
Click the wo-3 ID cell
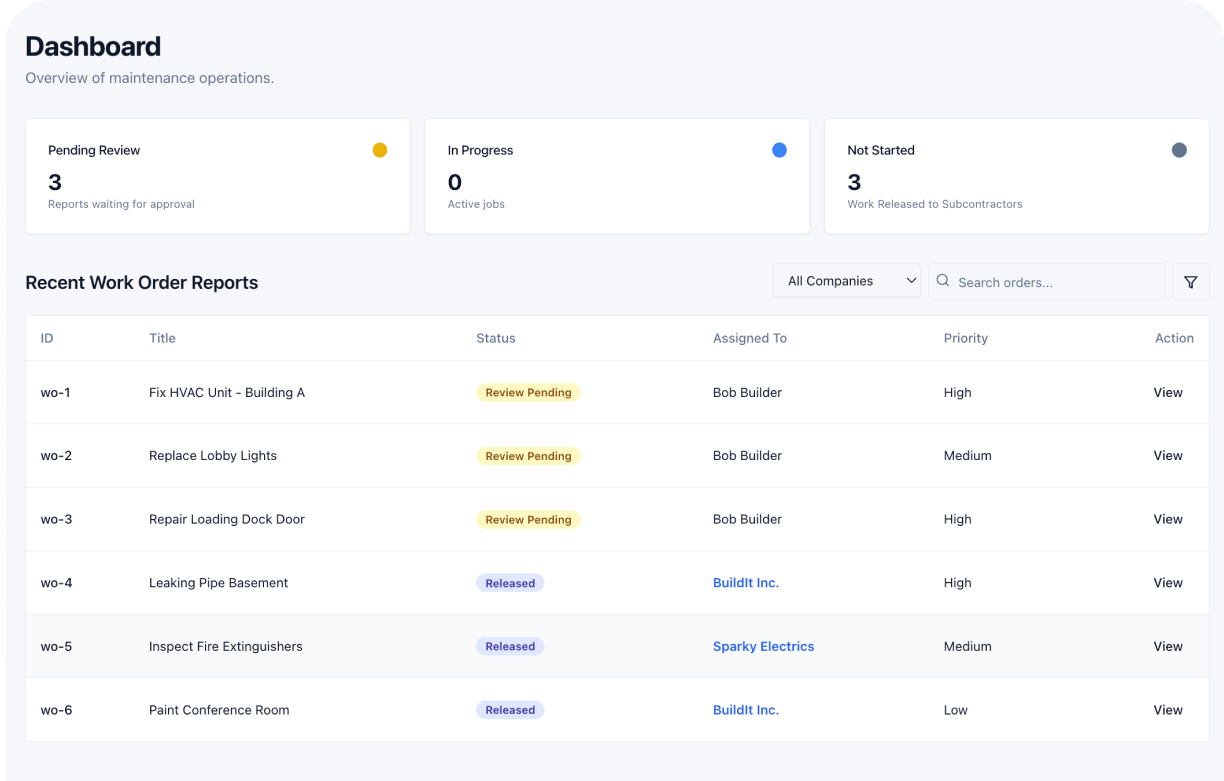56,519
